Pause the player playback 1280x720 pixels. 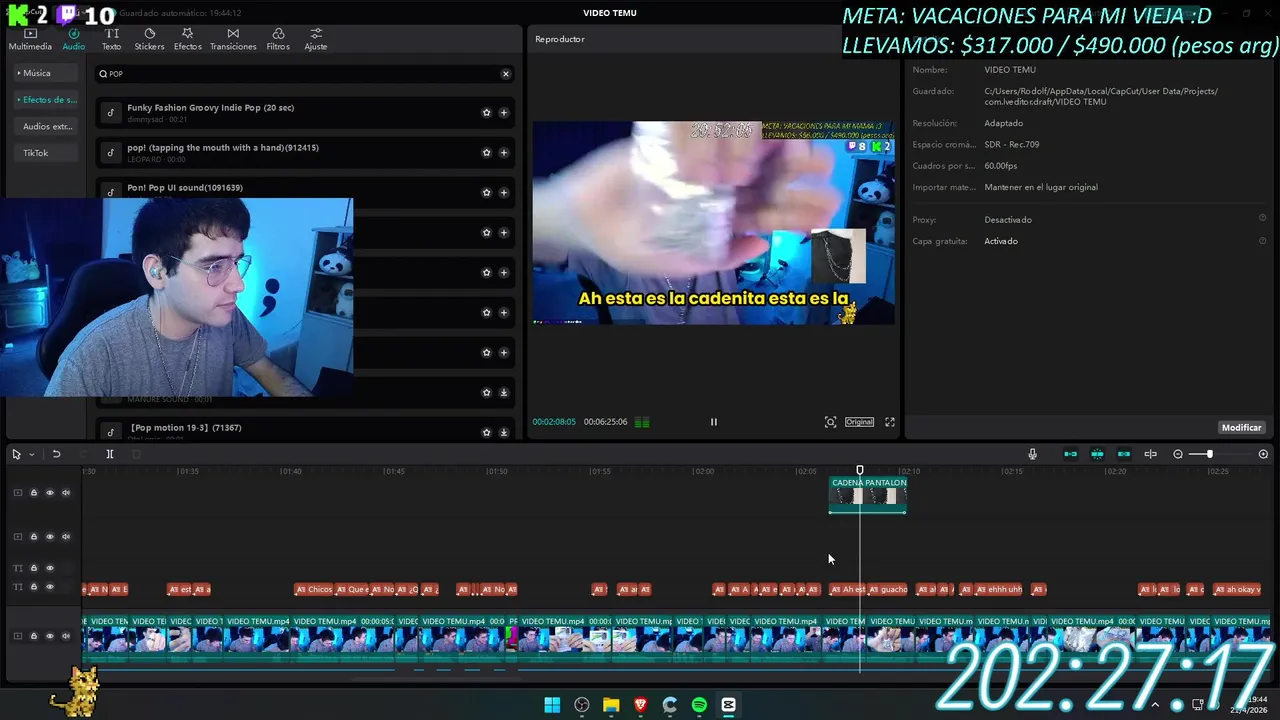coord(713,422)
